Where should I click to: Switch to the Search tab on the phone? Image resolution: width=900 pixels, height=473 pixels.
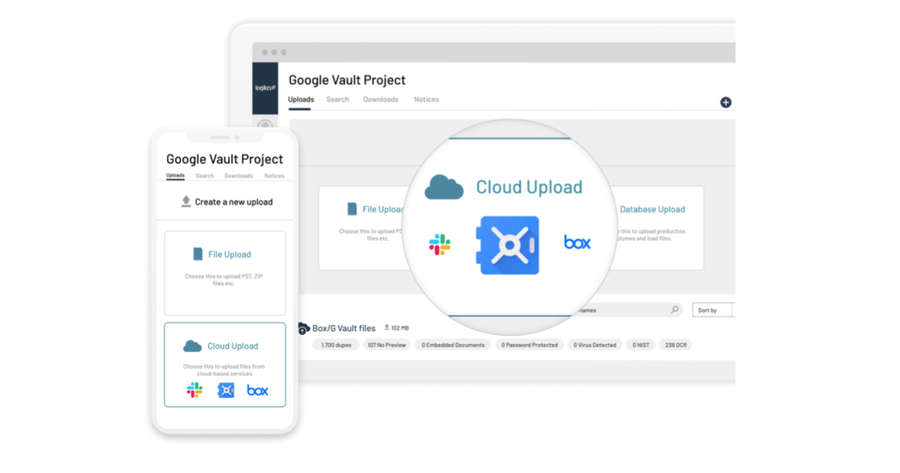click(x=204, y=176)
